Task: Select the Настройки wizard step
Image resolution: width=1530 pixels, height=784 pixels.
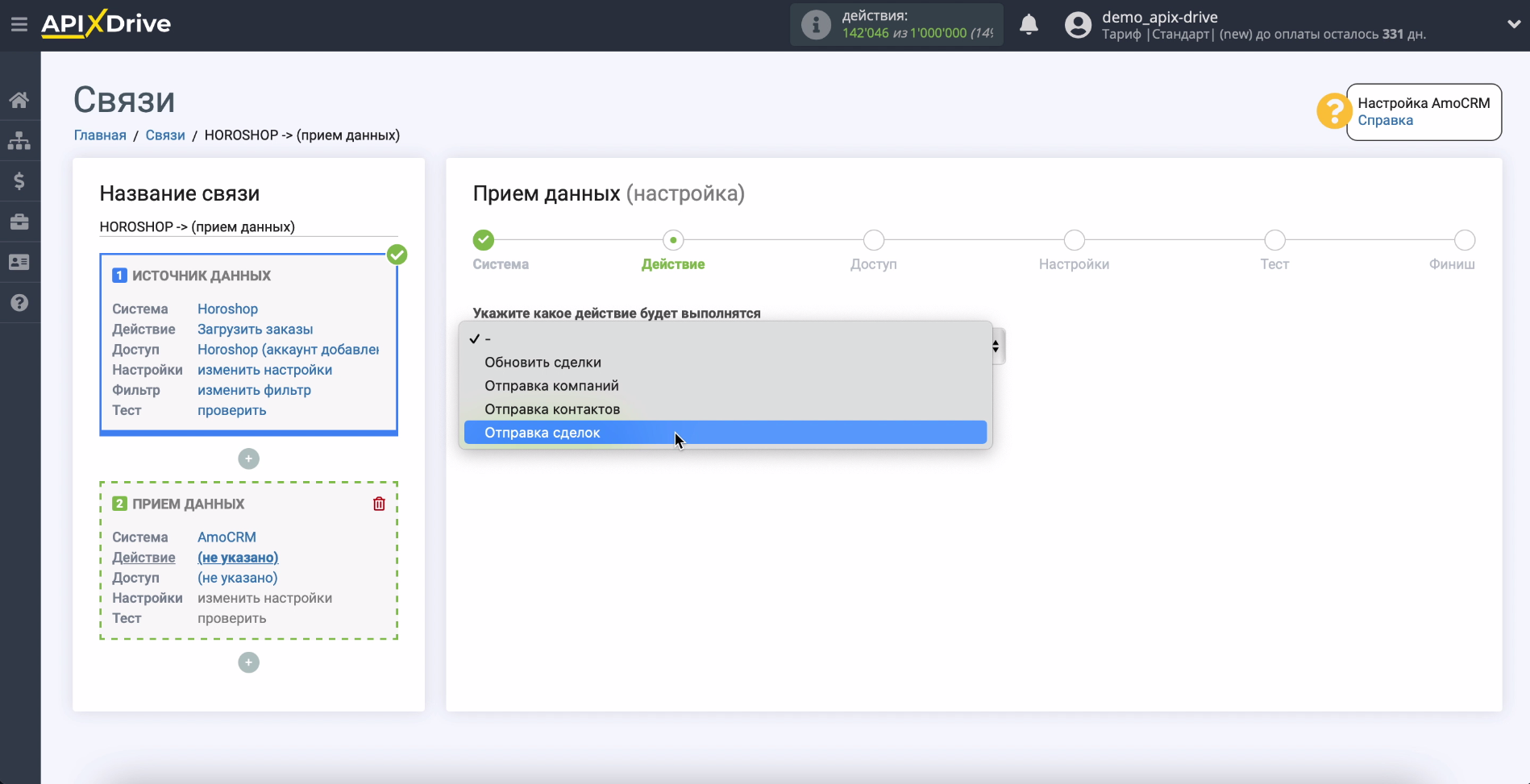Action: coord(1074,240)
